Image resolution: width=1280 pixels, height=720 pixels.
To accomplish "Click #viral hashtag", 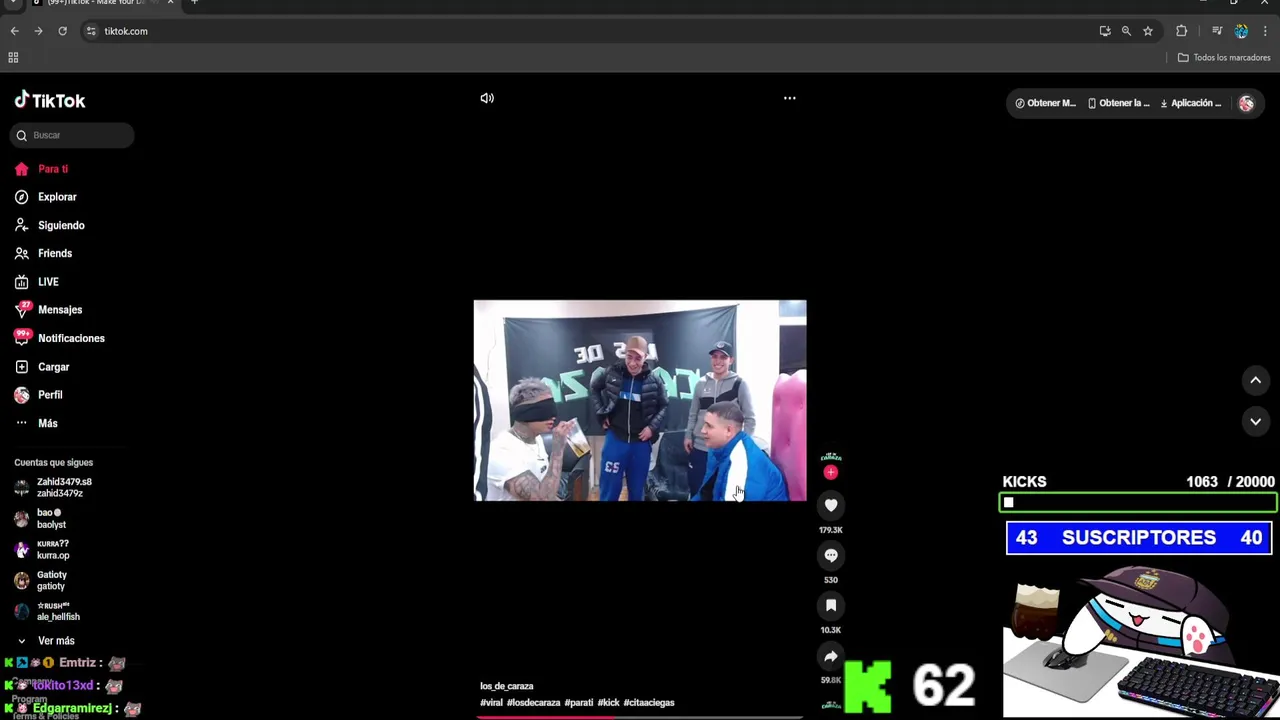I will pos(491,703).
